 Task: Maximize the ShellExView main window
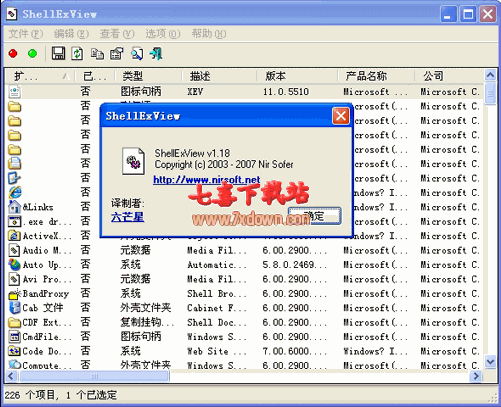(468, 14)
